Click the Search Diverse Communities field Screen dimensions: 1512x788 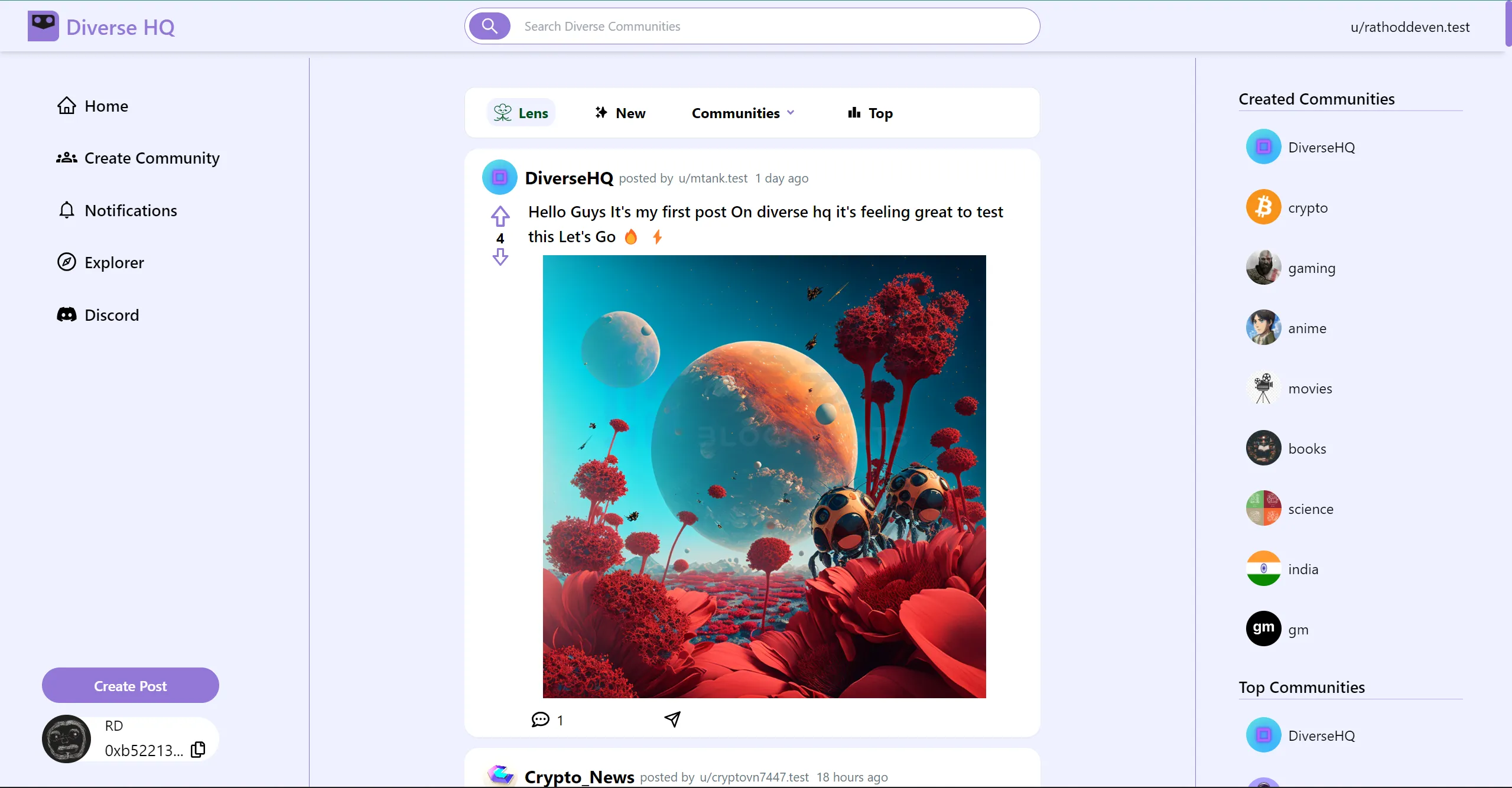pos(768,26)
